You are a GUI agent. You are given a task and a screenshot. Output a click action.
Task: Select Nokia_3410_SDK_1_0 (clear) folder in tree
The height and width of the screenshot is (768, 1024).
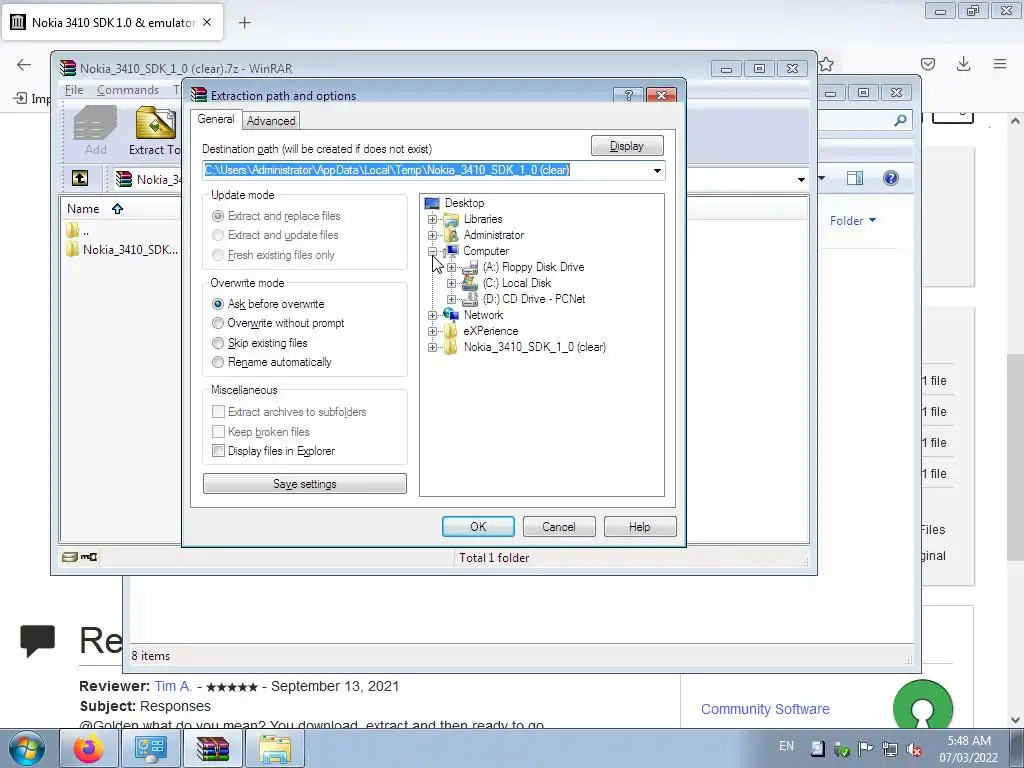click(x=534, y=347)
